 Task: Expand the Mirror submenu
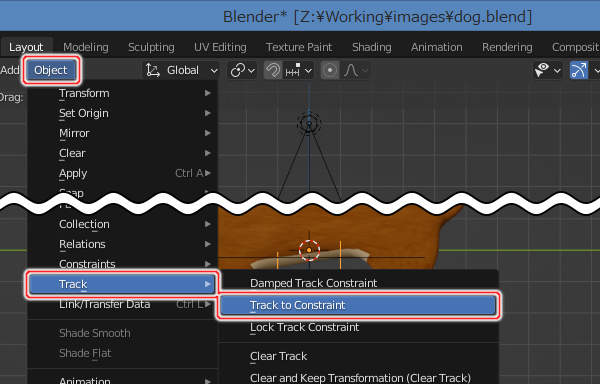pos(122,133)
